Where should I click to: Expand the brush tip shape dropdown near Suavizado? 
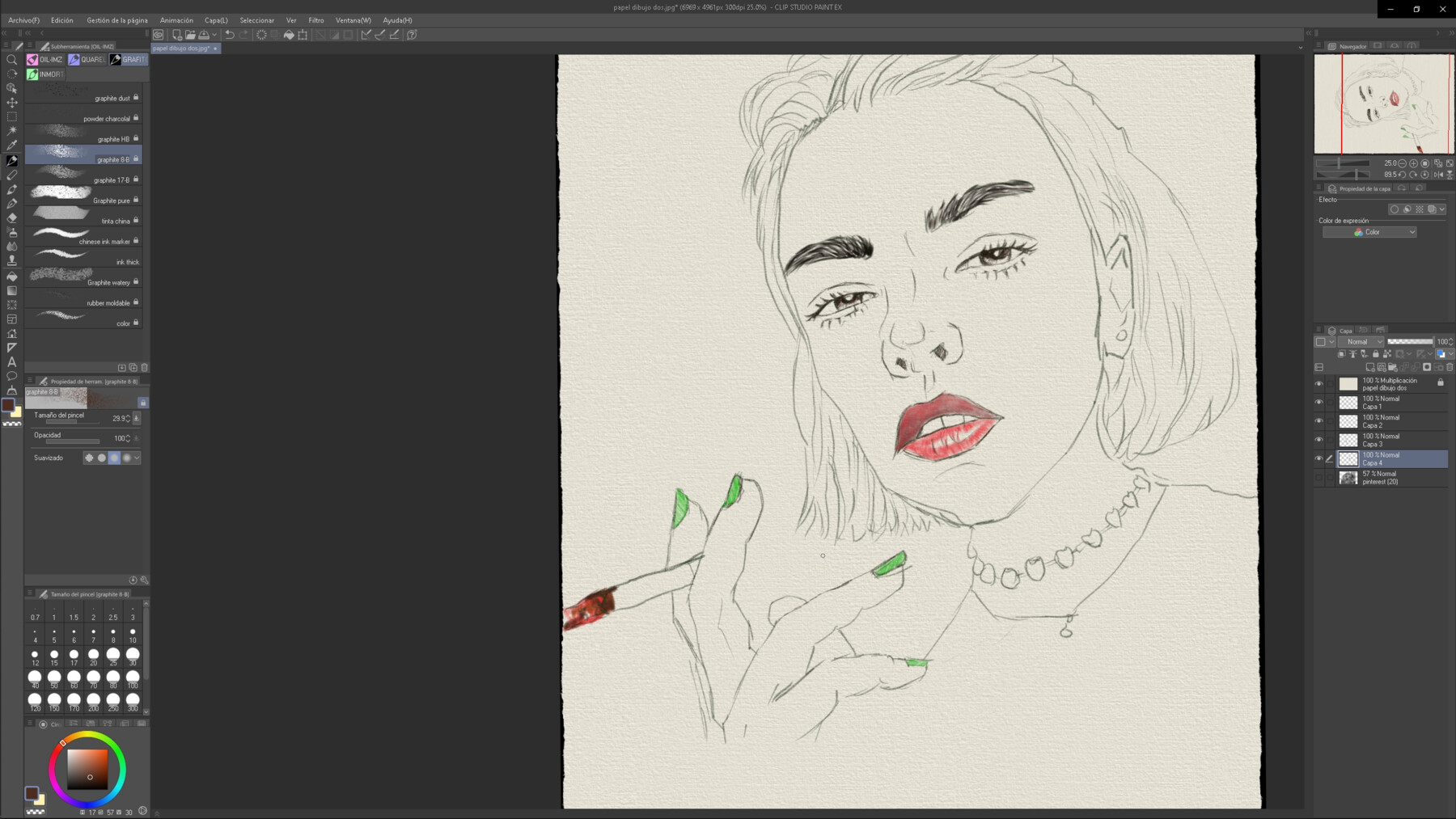[x=138, y=458]
